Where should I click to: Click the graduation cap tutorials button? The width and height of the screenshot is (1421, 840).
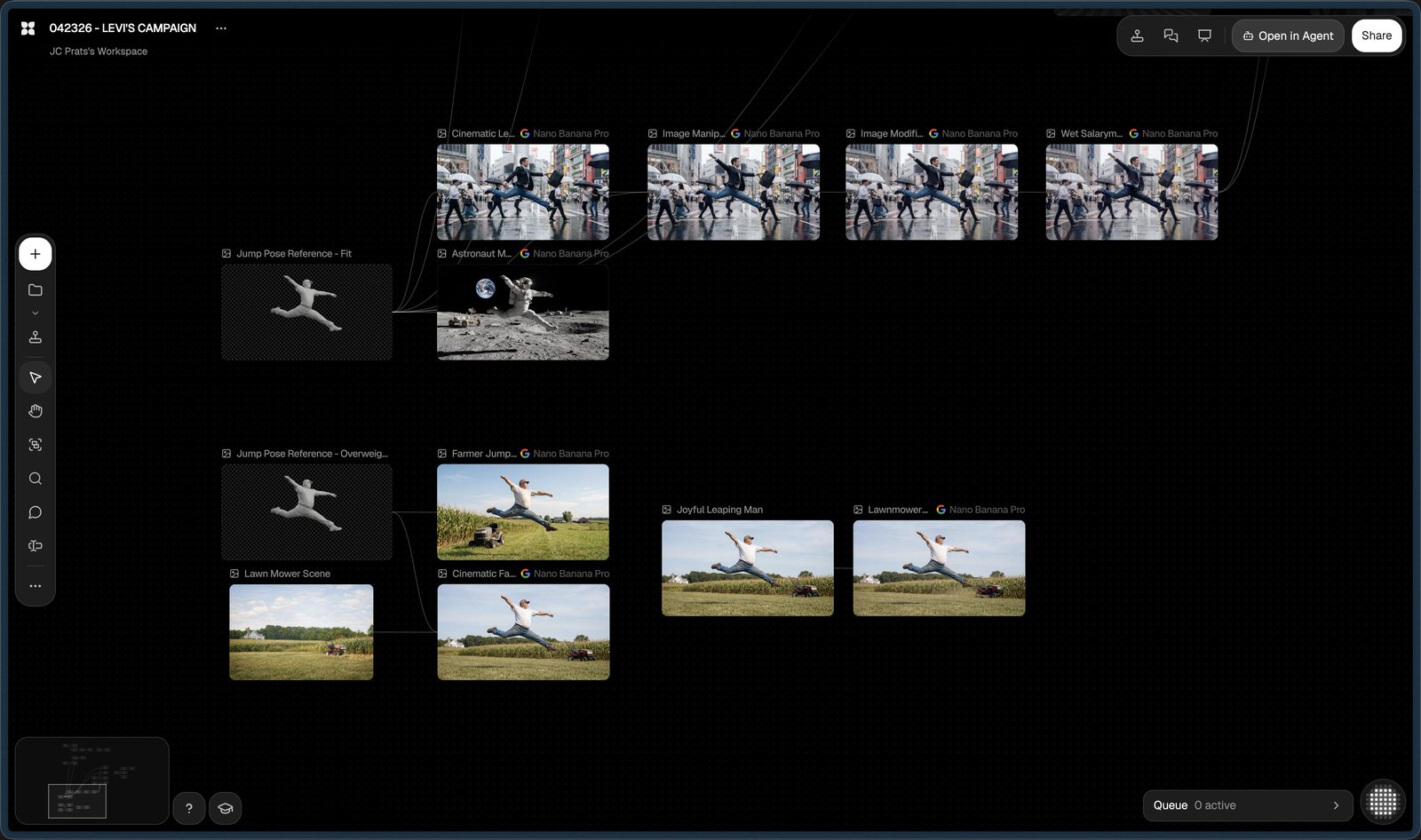tap(226, 808)
